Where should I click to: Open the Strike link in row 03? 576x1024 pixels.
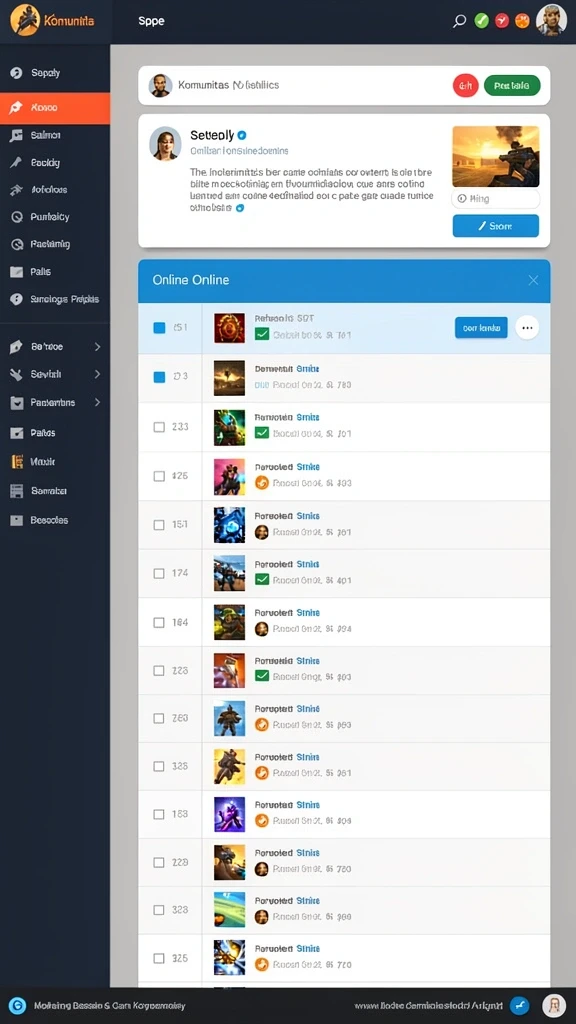pos(308,368)
